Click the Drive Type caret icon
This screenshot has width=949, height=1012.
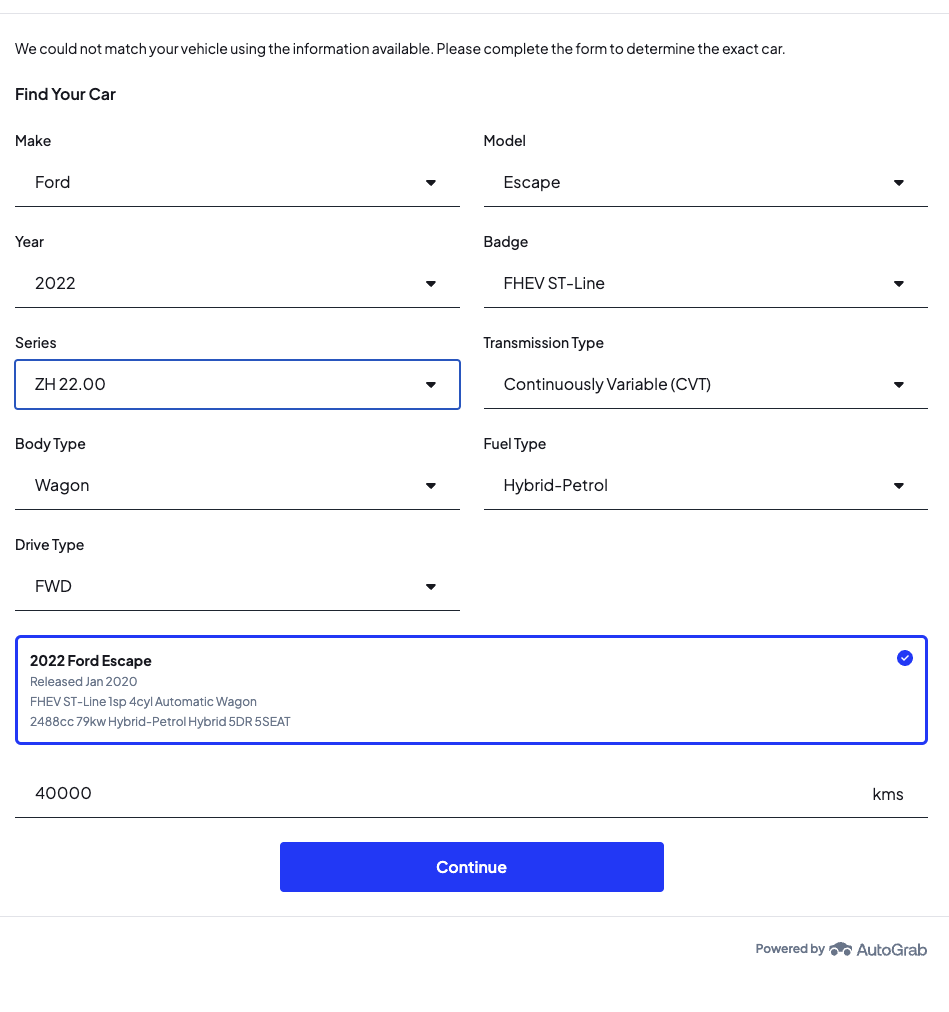coord(431,587)
